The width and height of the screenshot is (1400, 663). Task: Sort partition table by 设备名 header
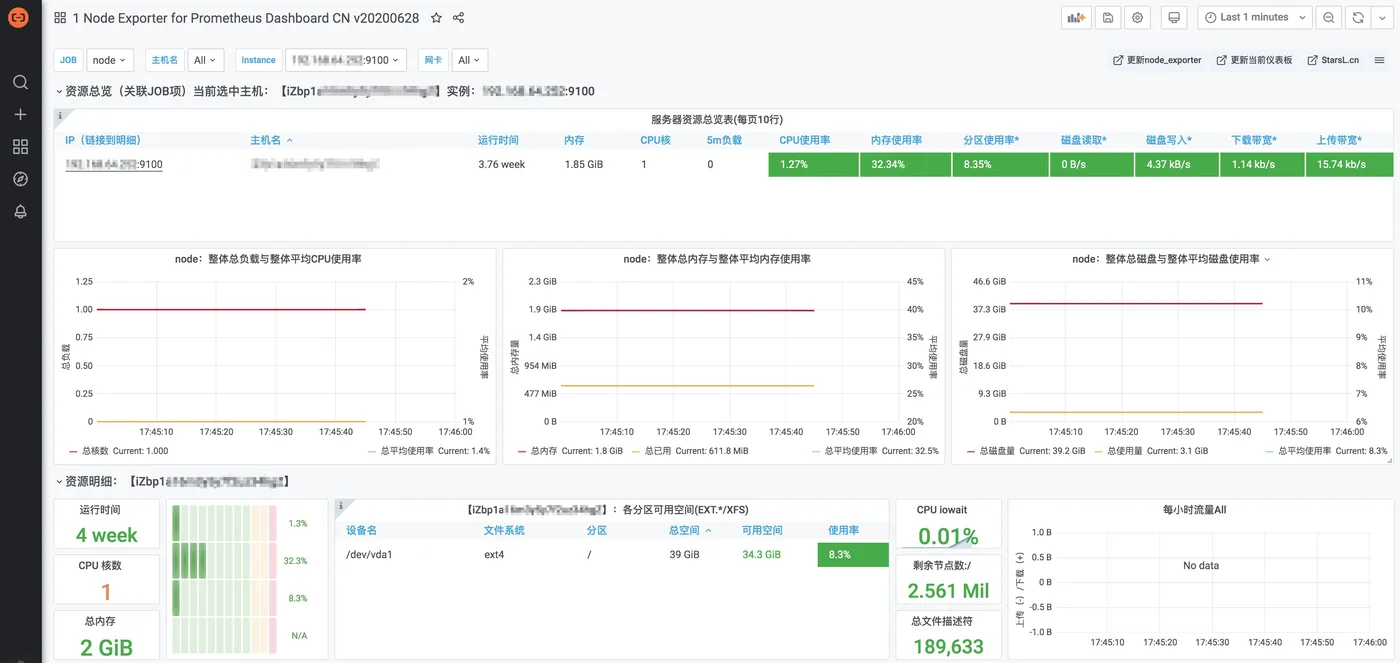361,530
